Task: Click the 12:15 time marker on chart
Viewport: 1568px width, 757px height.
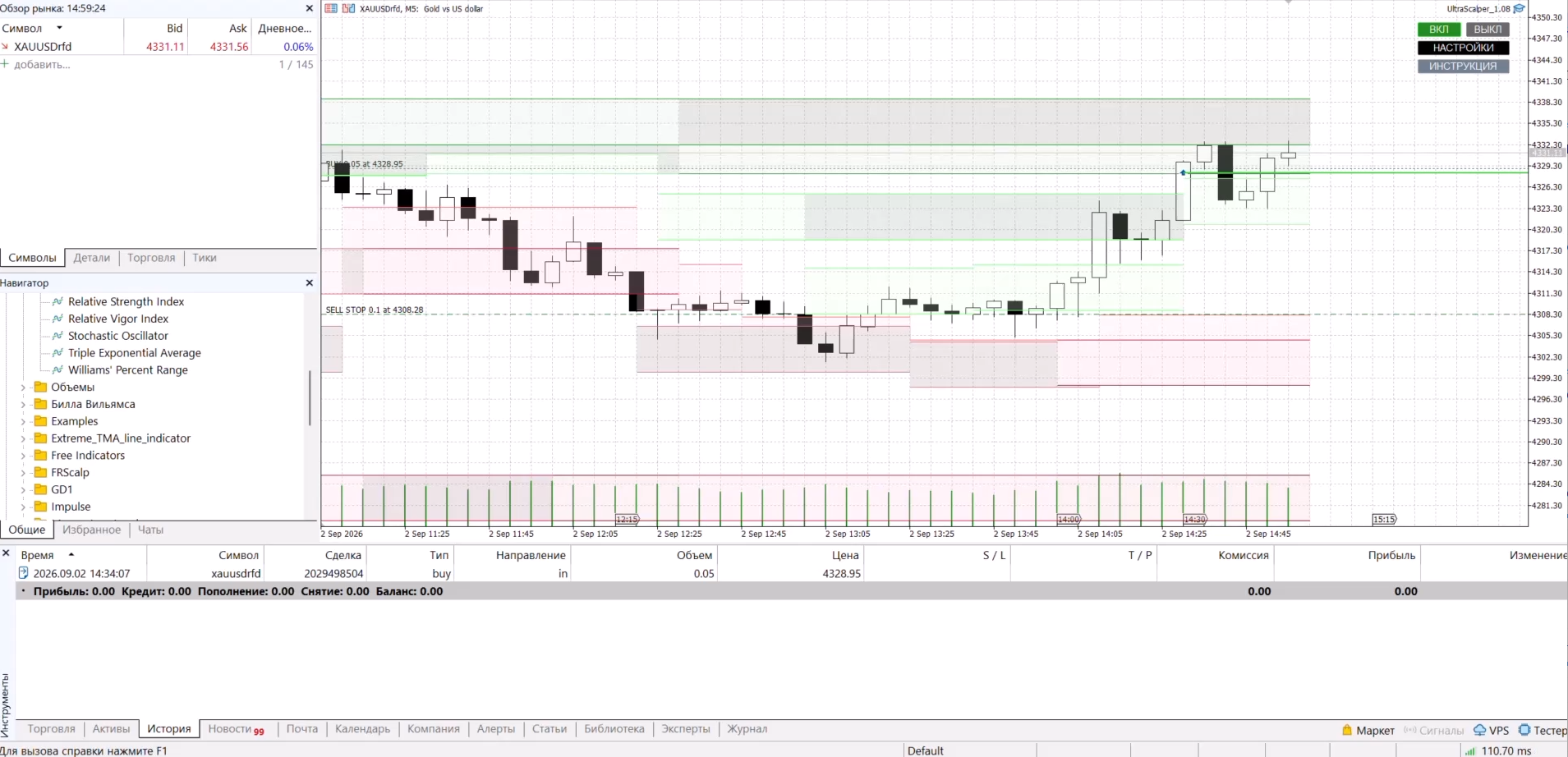Action: coord(627,520)
